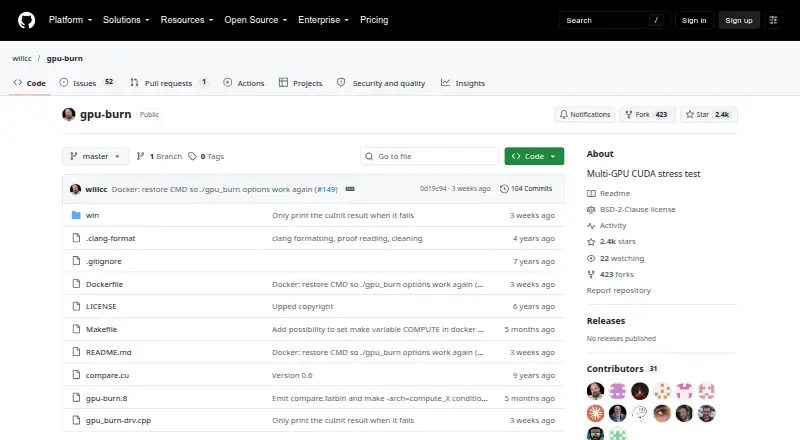Expand the Open Source menu
Screen dimensions: 800x440
coord(256,20)
